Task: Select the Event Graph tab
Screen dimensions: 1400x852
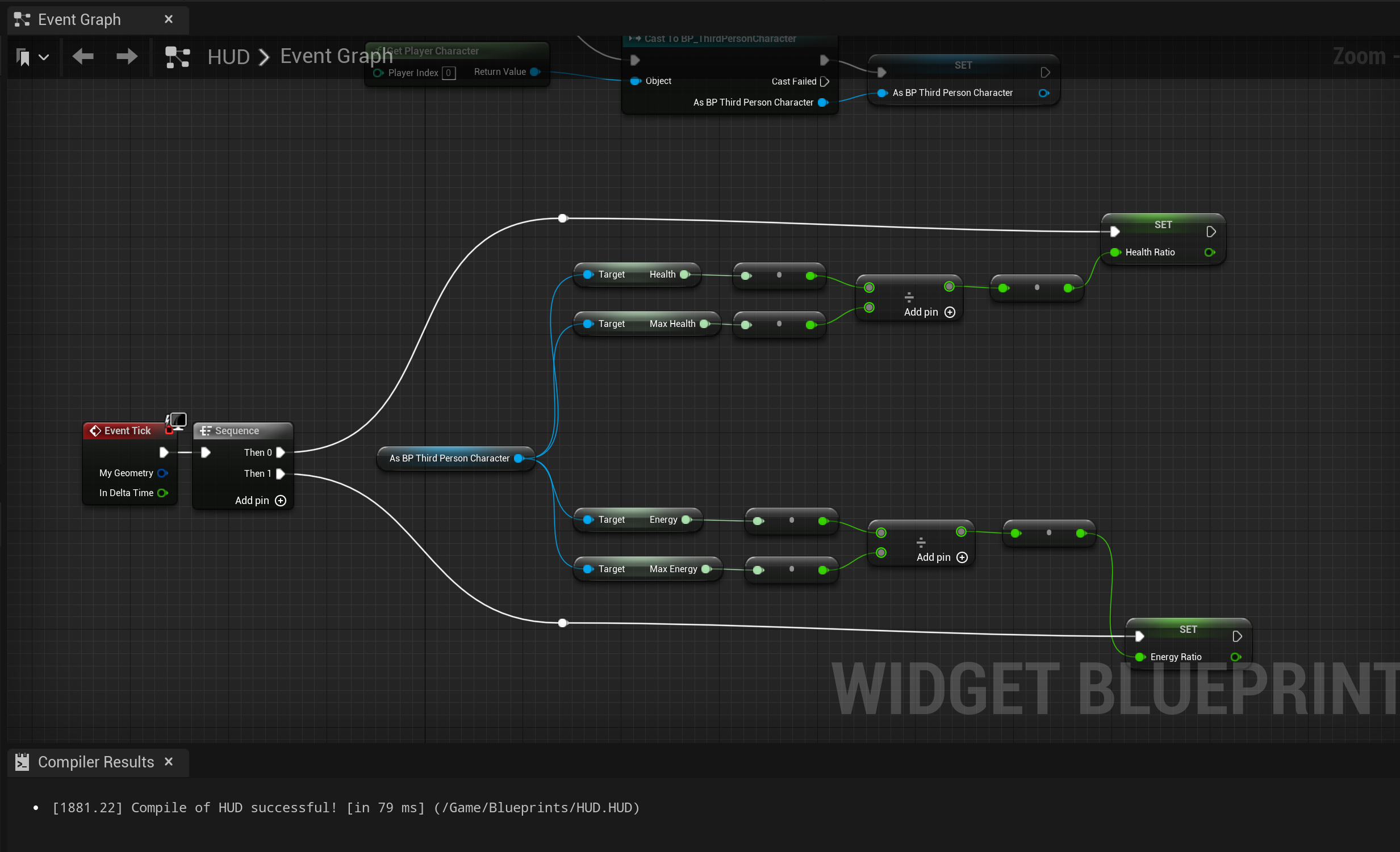Action: (79, 19)
